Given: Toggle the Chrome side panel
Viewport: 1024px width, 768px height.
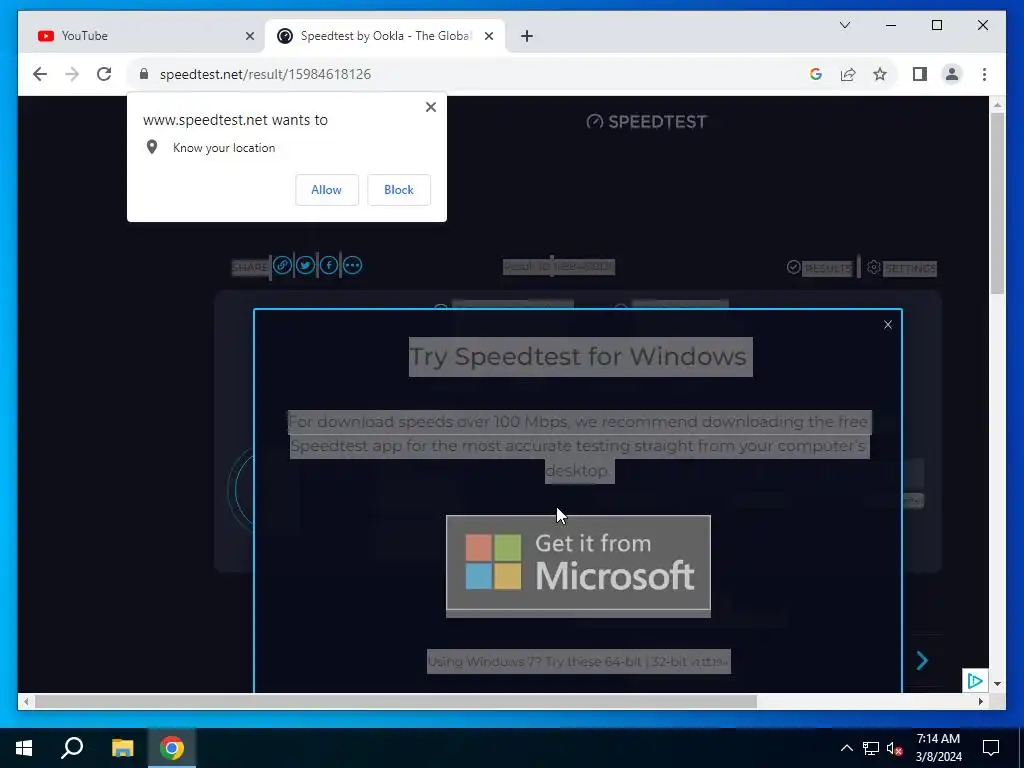Looking at the screenshot, I should coord(920,74).
